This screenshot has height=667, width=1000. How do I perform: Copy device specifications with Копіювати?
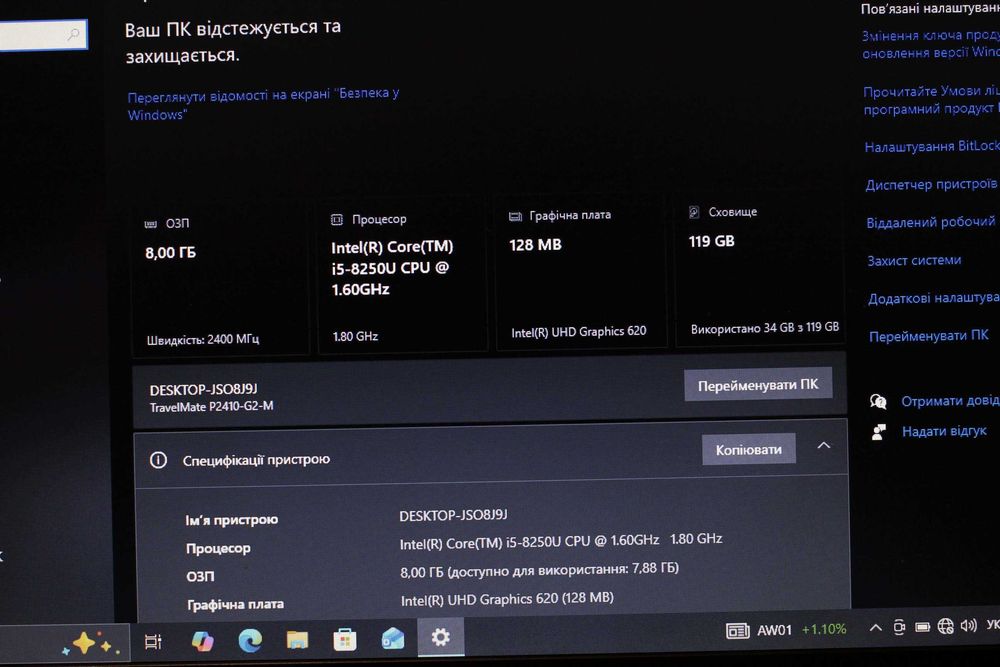pyautogui.click(x=749, y=450)
